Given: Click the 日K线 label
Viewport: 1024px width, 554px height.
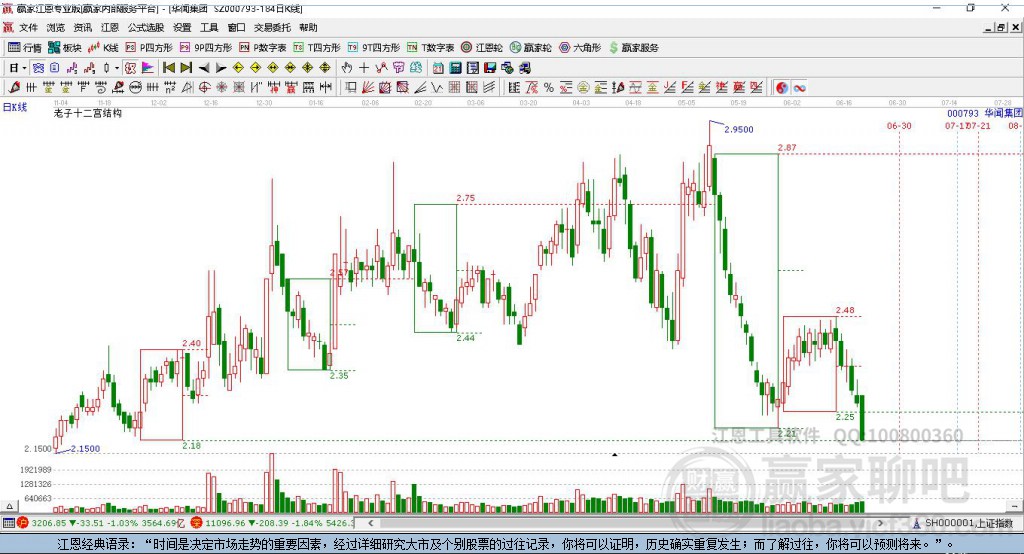Looking at the screenshot, I should coord(14,107).
